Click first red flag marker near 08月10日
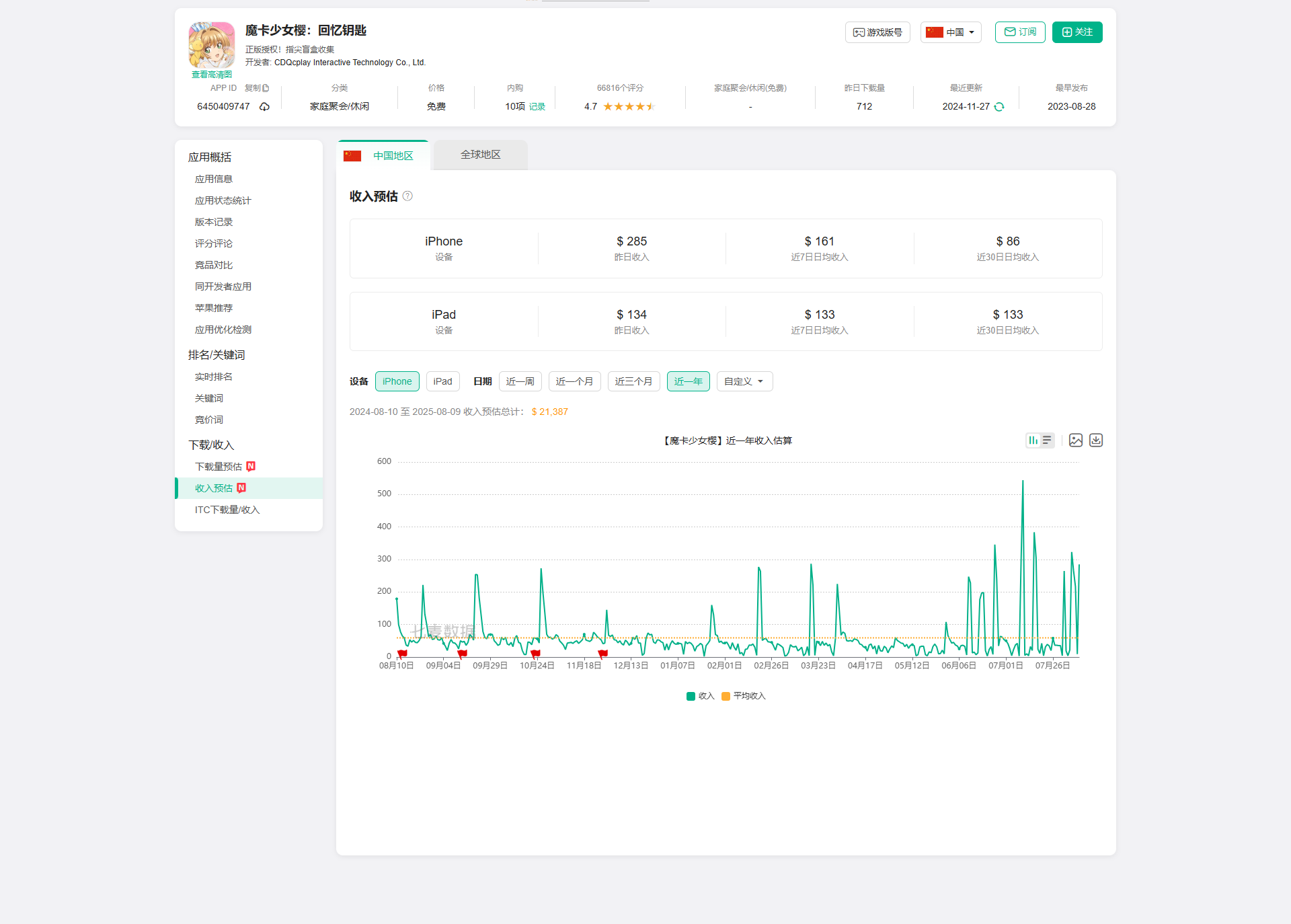 click(x=402, y=654)
